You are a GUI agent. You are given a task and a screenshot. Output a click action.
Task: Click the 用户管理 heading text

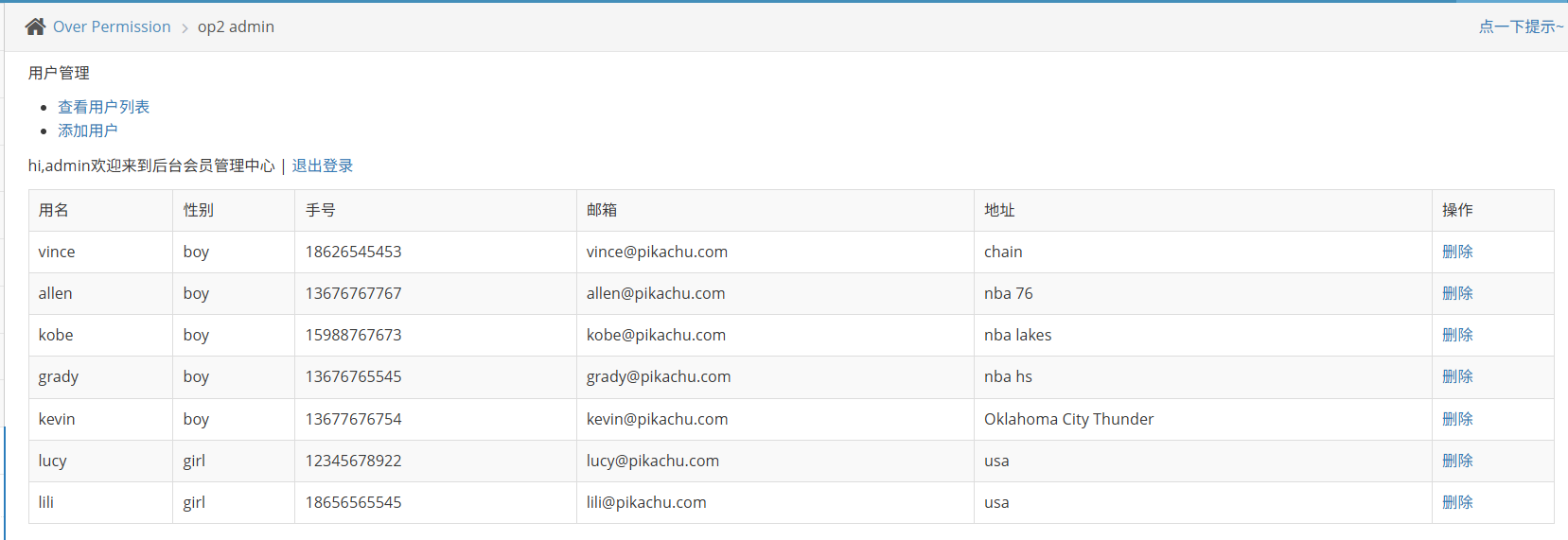59,73
